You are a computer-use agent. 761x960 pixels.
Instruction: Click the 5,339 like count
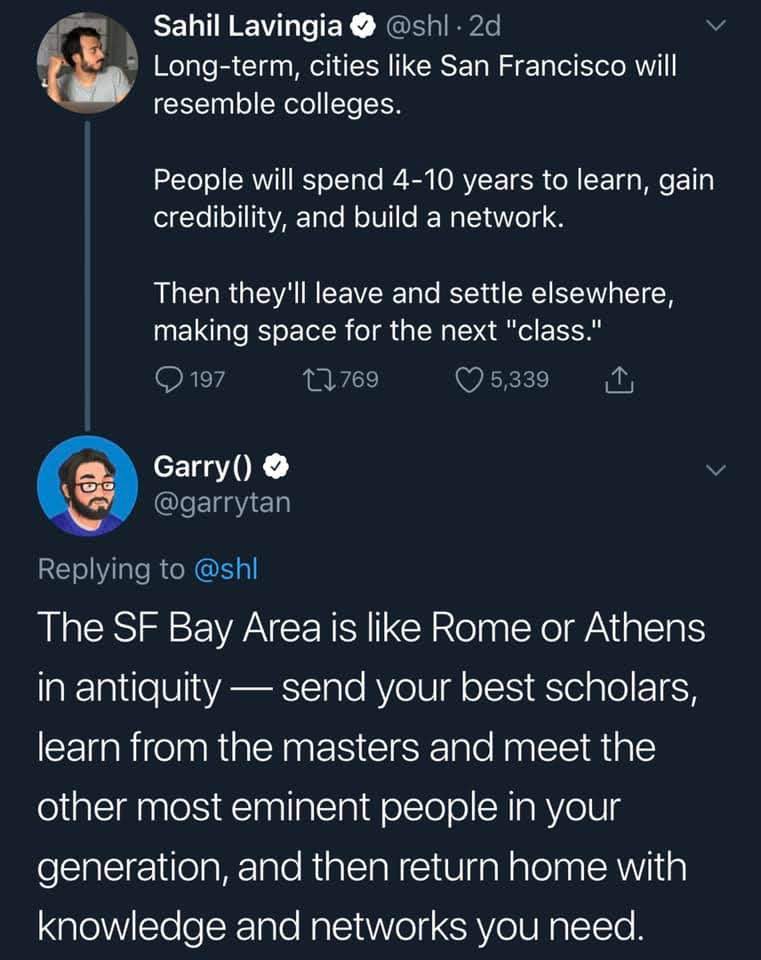click(517, 378)
